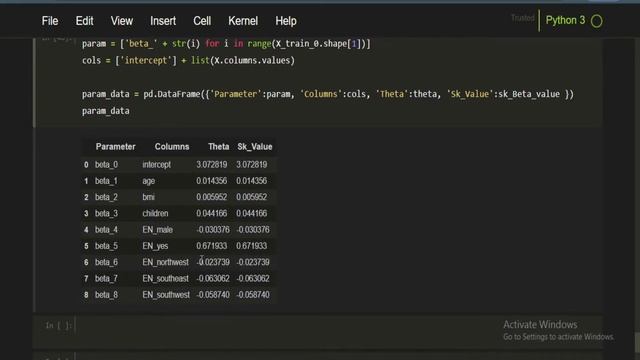The image size is (640, 360).
Task: Open the View menu
Action: (x=122, y=21)
